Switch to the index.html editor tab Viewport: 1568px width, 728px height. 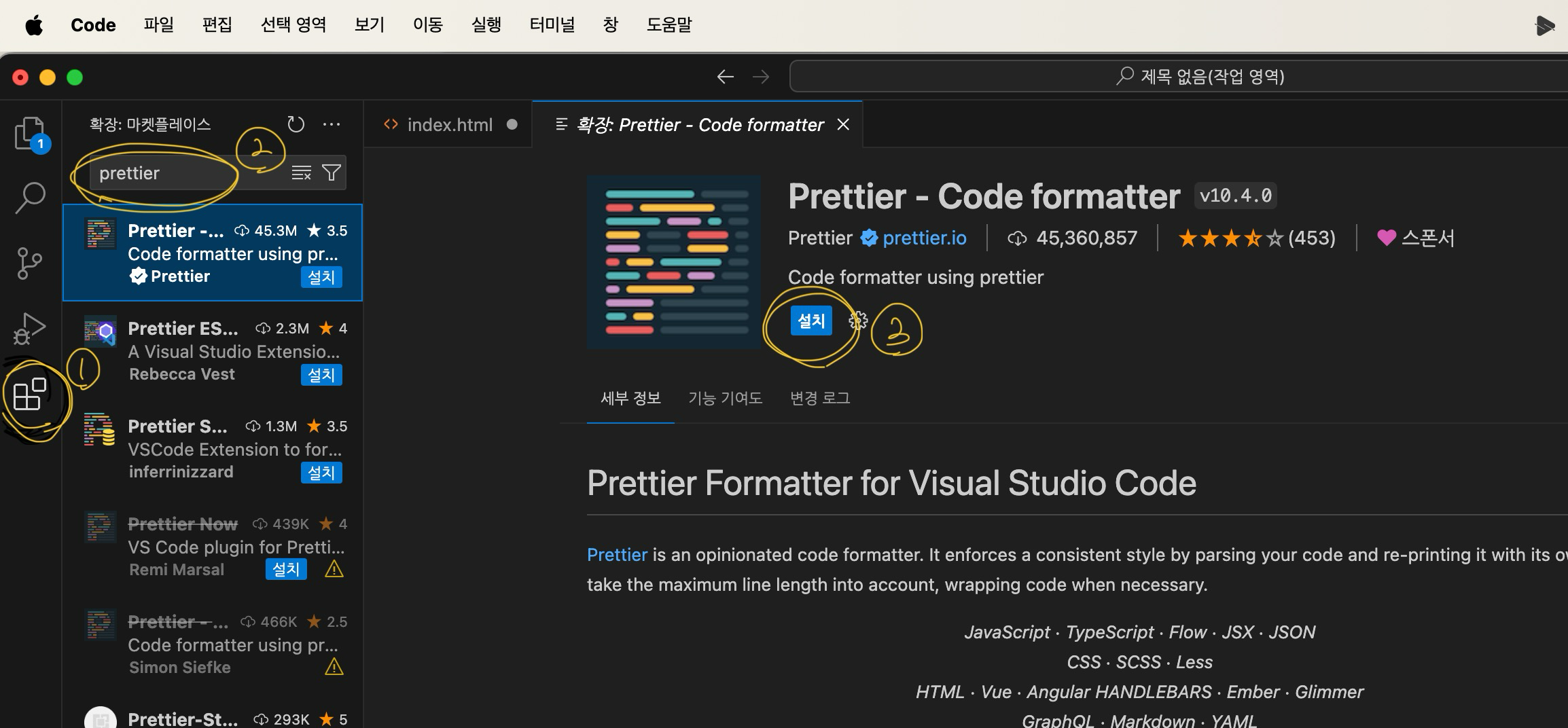pos(448,125)
